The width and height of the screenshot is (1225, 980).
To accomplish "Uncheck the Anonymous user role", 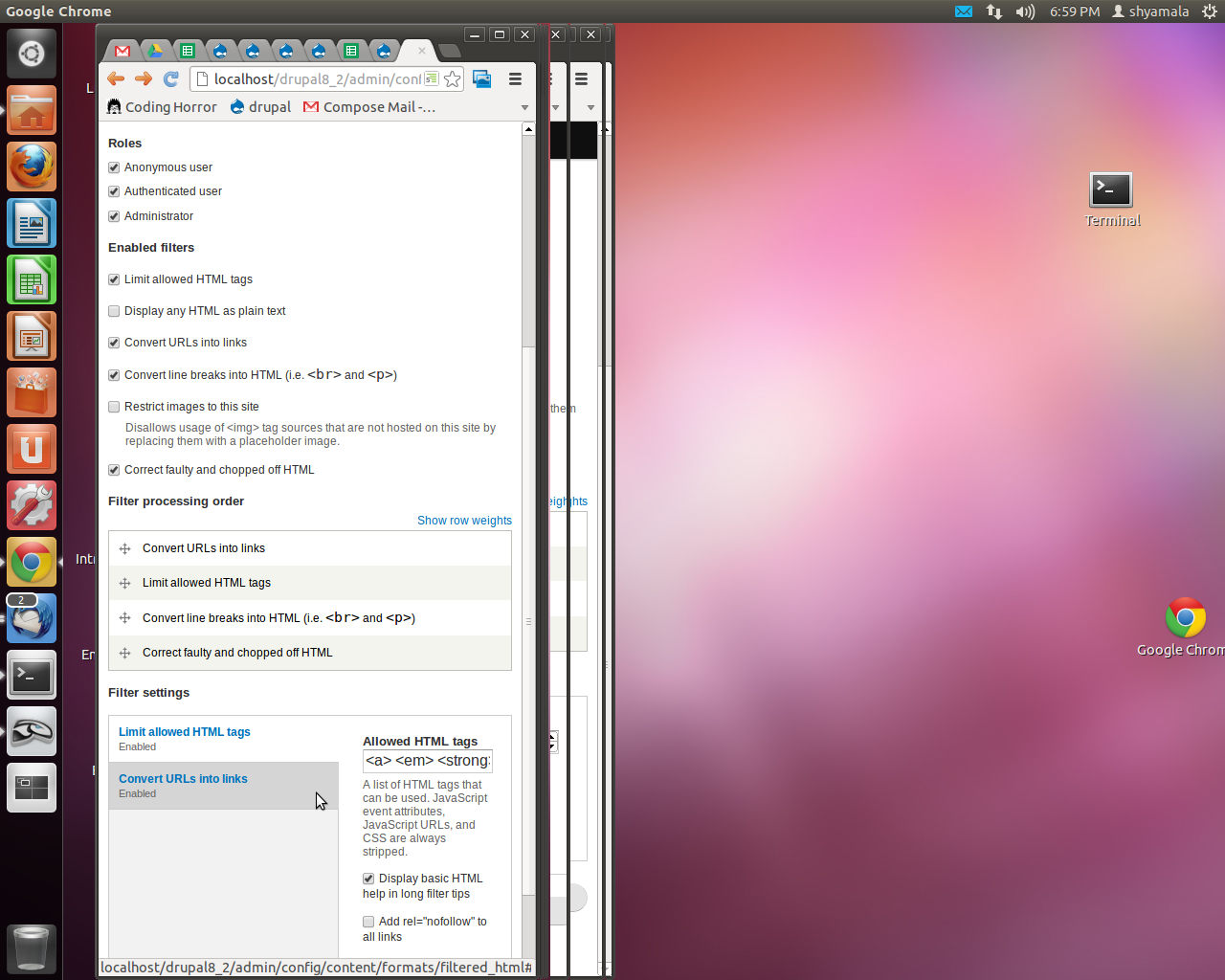I will (114, 167).
